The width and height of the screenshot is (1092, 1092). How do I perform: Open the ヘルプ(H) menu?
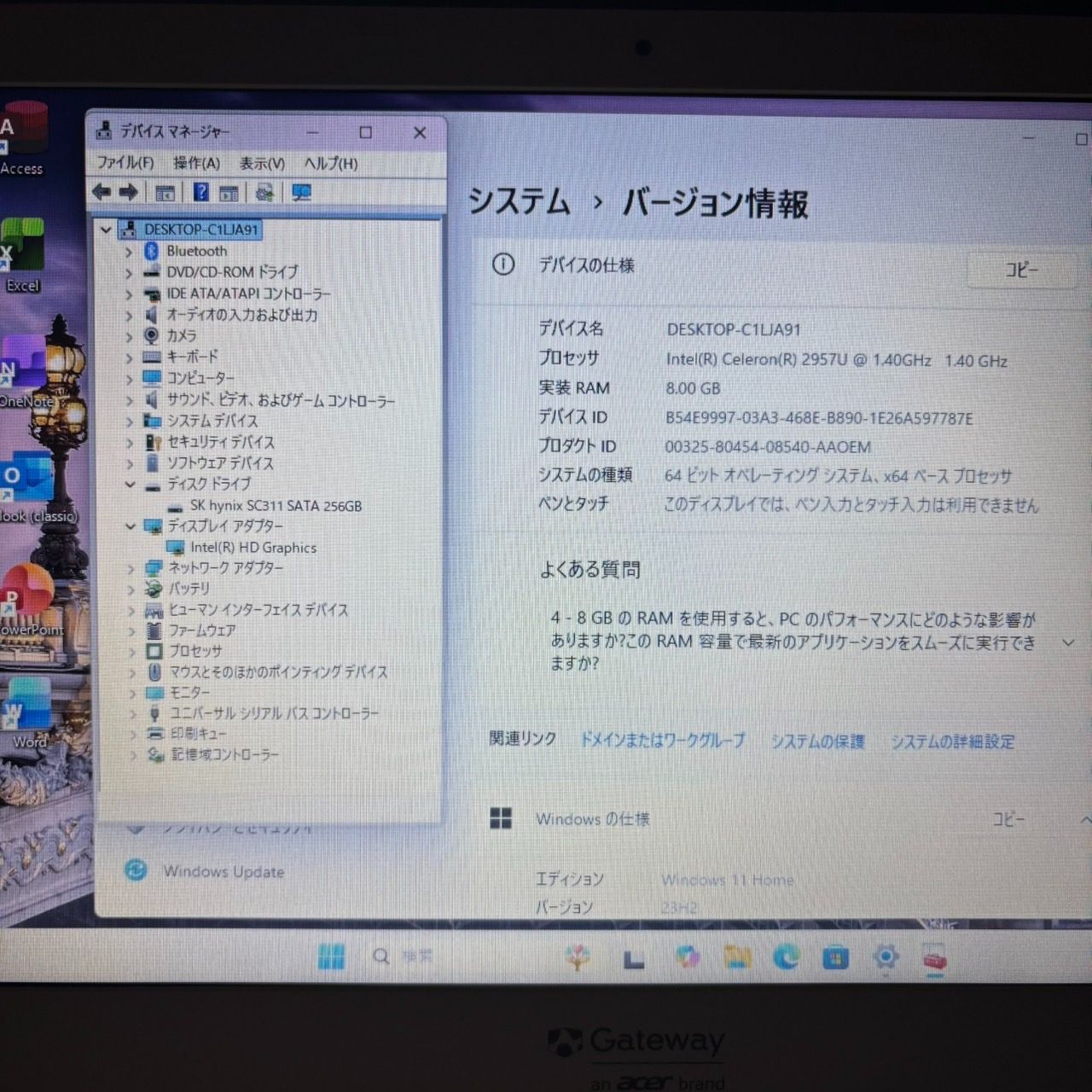click(x=334, y=163)
